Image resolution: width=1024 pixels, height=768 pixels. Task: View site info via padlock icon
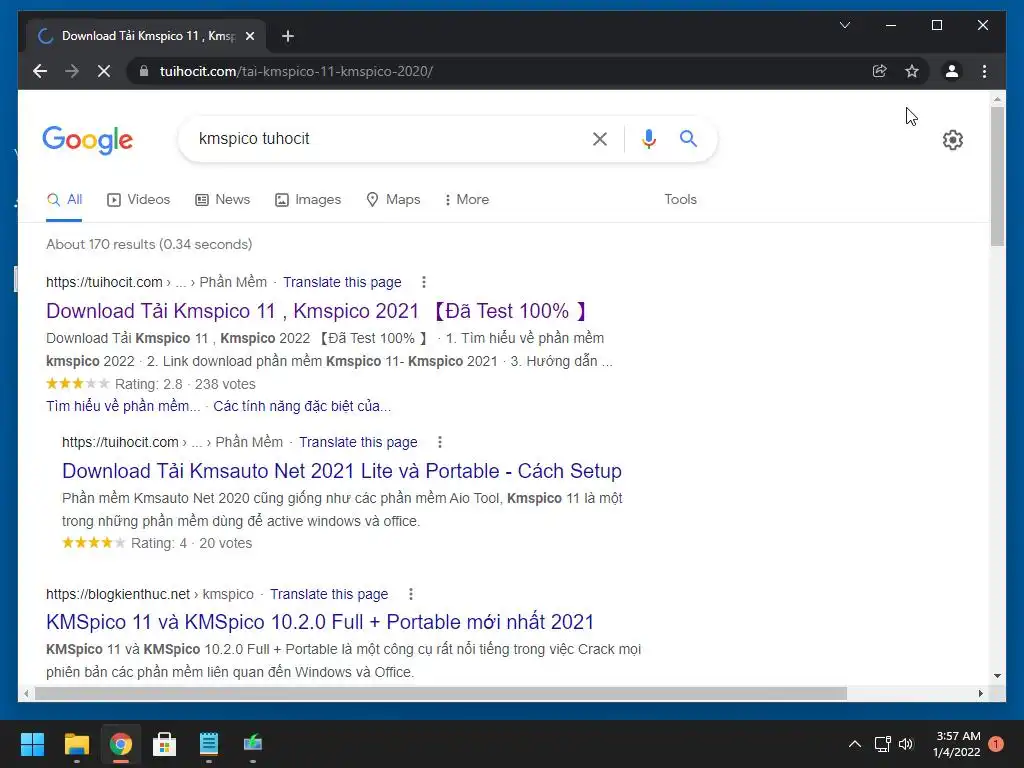click(x=144, y=71)
